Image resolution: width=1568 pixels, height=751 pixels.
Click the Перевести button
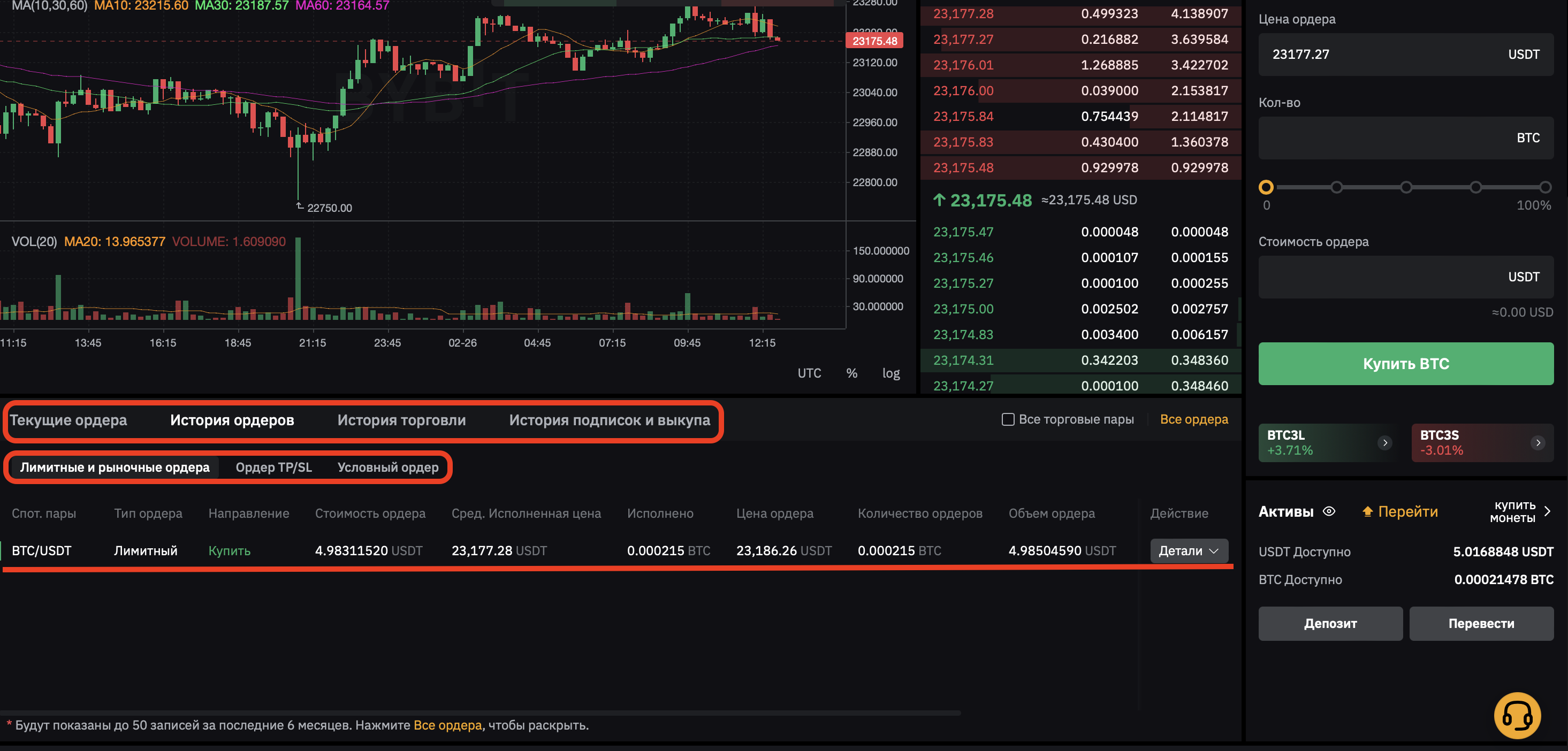(1481, 623)
